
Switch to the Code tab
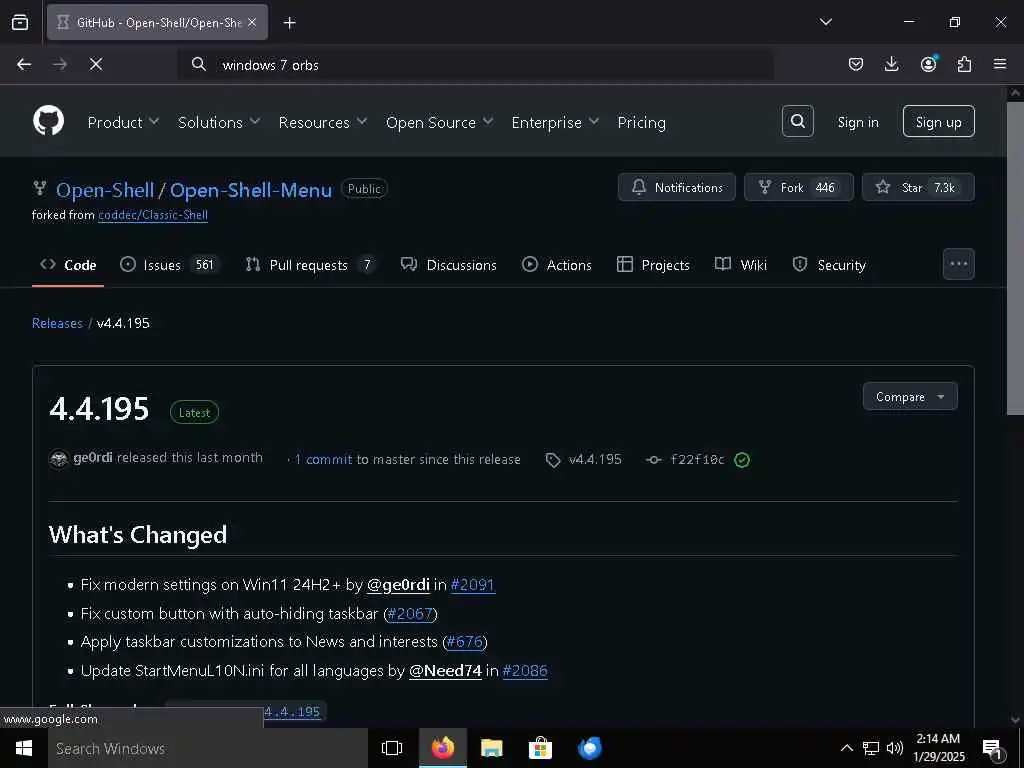pos(68,264)
